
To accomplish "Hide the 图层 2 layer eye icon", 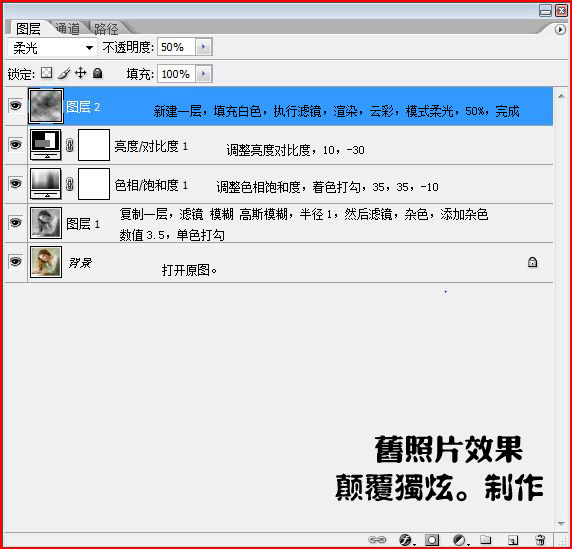I will (x=15, y=106).
